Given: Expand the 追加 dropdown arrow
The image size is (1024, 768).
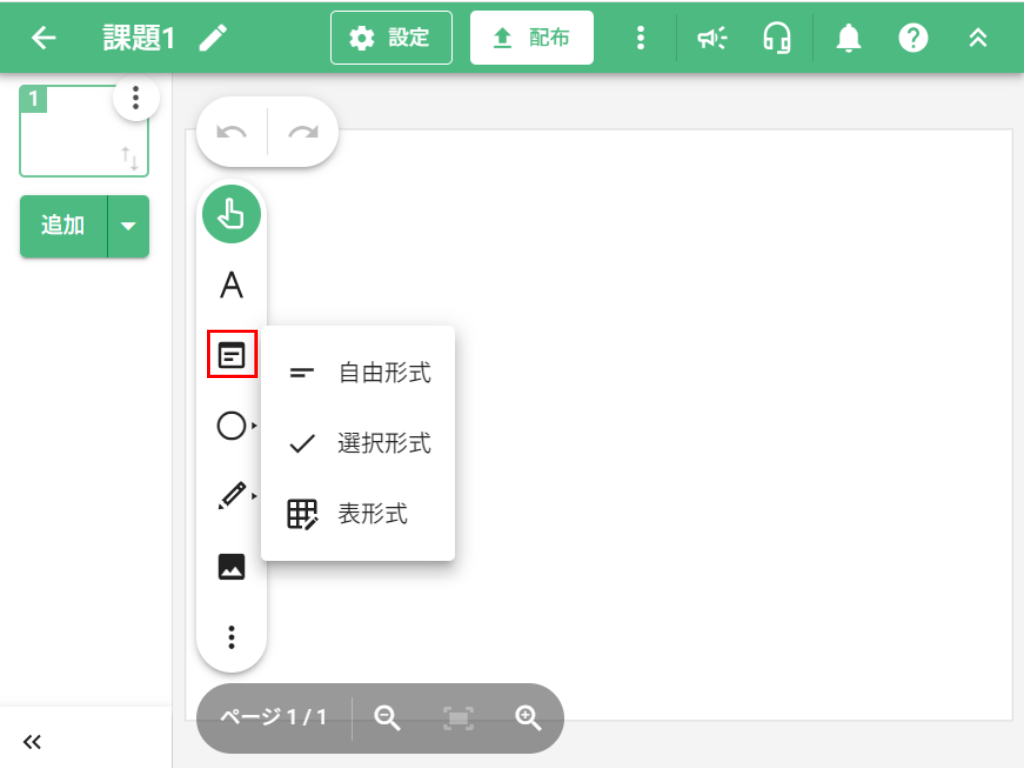Looking at the screenshot, I should pos(128,226).
